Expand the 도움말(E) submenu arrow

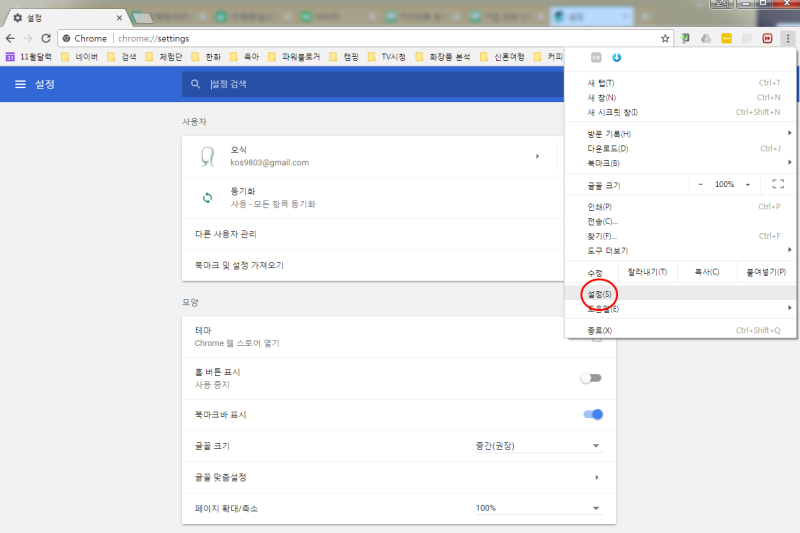[789, 308]
